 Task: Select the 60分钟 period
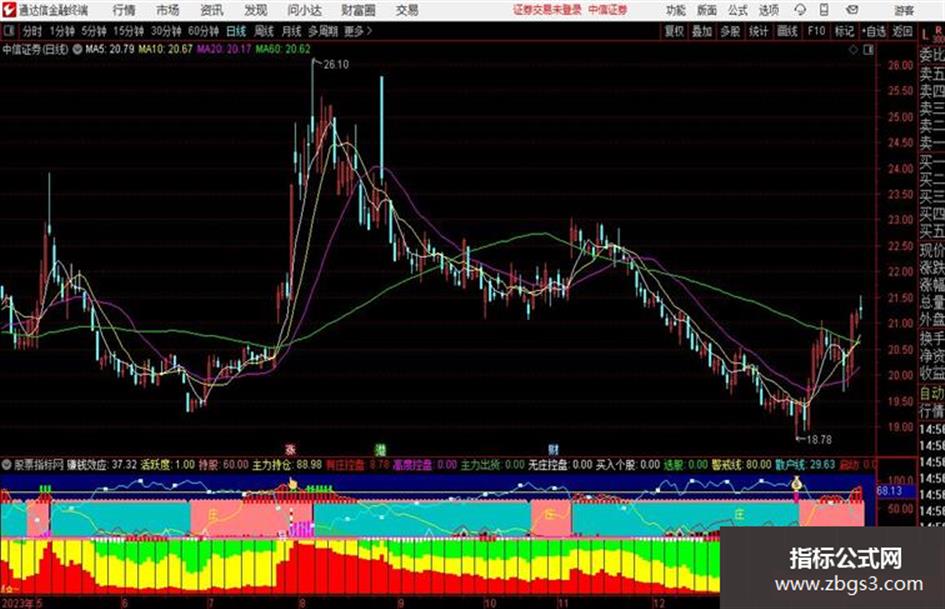pos(204,31)
